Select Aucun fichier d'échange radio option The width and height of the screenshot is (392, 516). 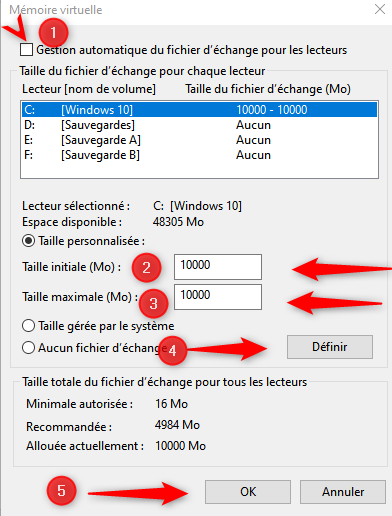[28, 348]
